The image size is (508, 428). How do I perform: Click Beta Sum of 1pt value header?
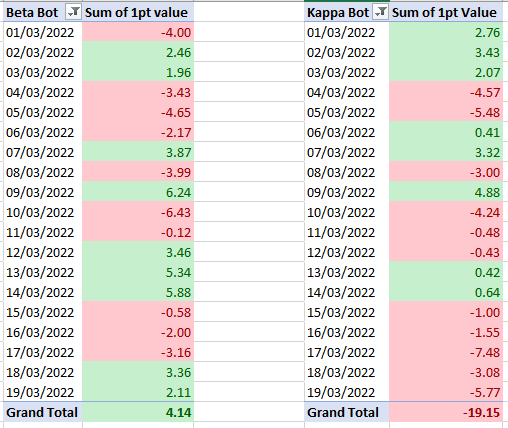tap(138, 12)
